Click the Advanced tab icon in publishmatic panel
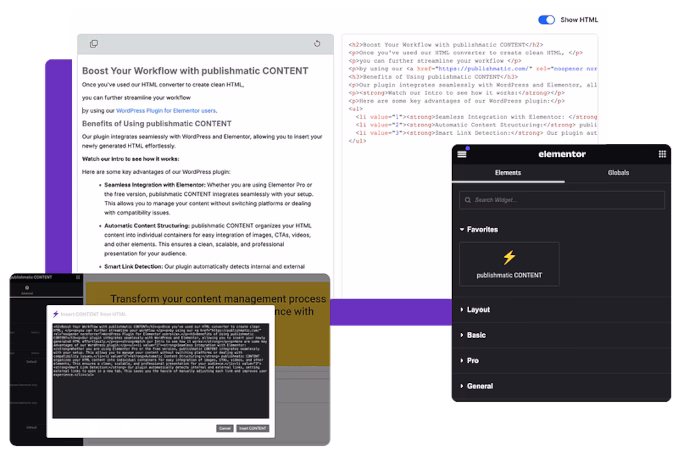Viewport: 678px width, 452px height. [27, 290]
